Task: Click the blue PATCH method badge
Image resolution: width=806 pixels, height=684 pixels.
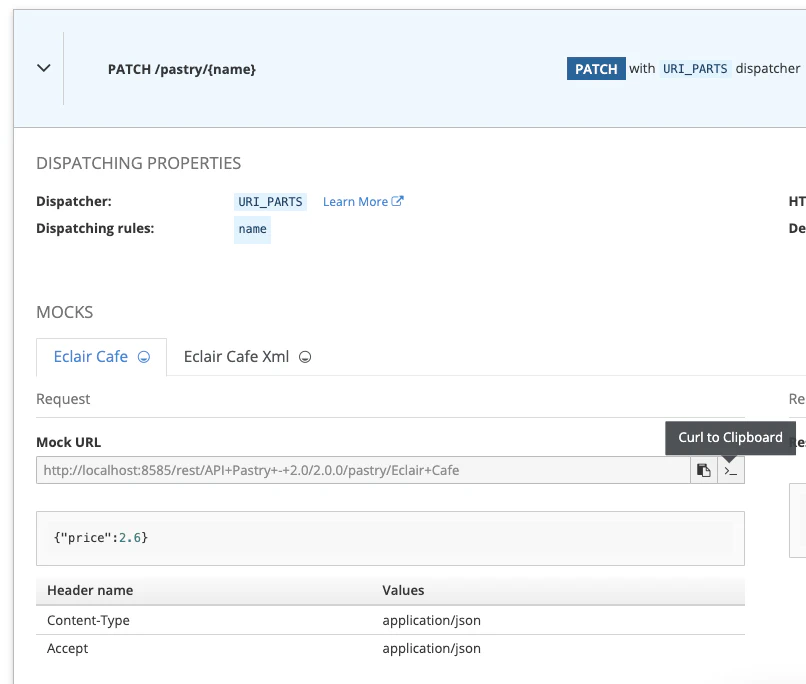Action: (x=596, y=69)
